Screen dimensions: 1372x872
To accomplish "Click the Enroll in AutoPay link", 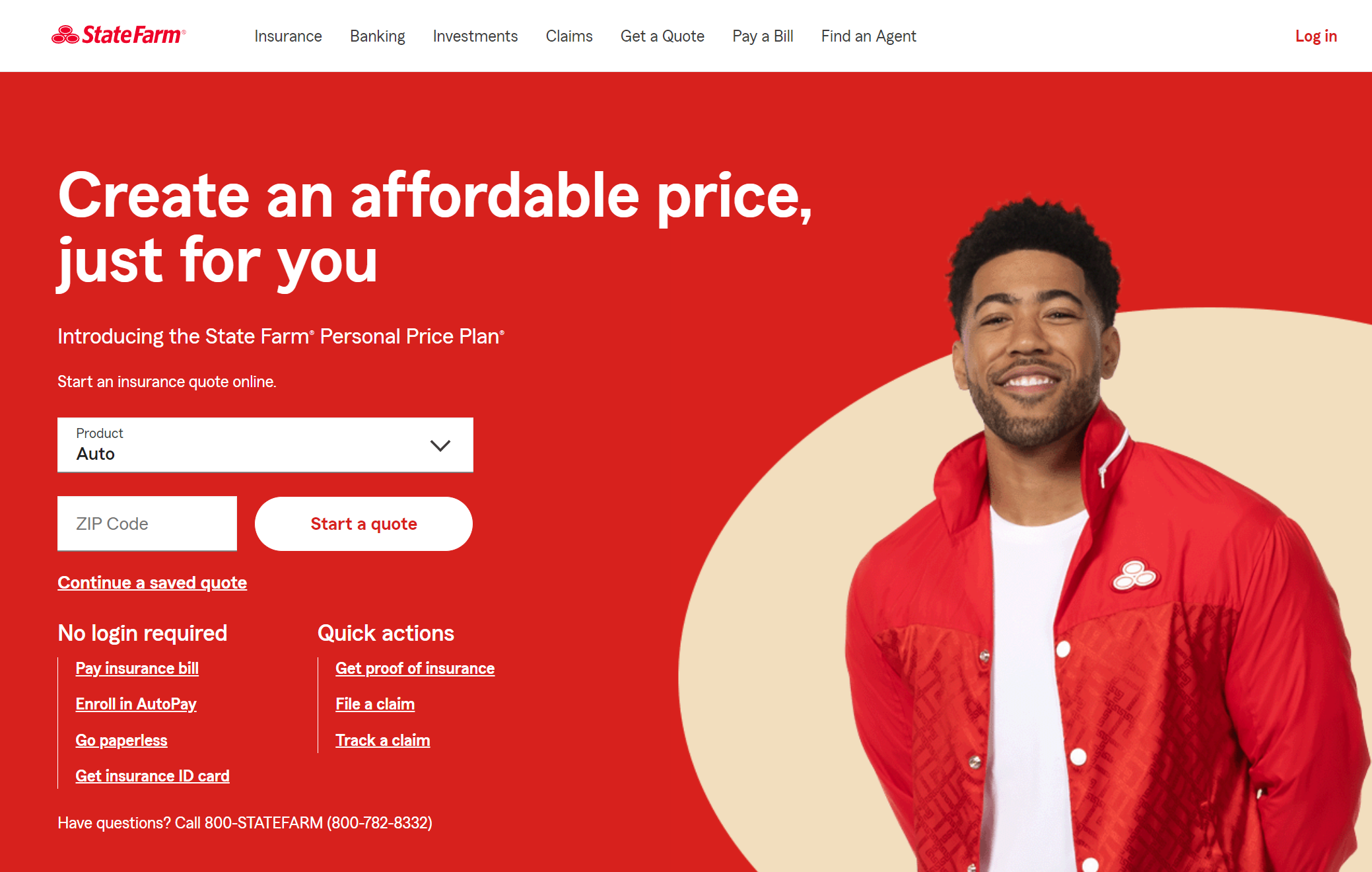I will click(x=135, y=704).
